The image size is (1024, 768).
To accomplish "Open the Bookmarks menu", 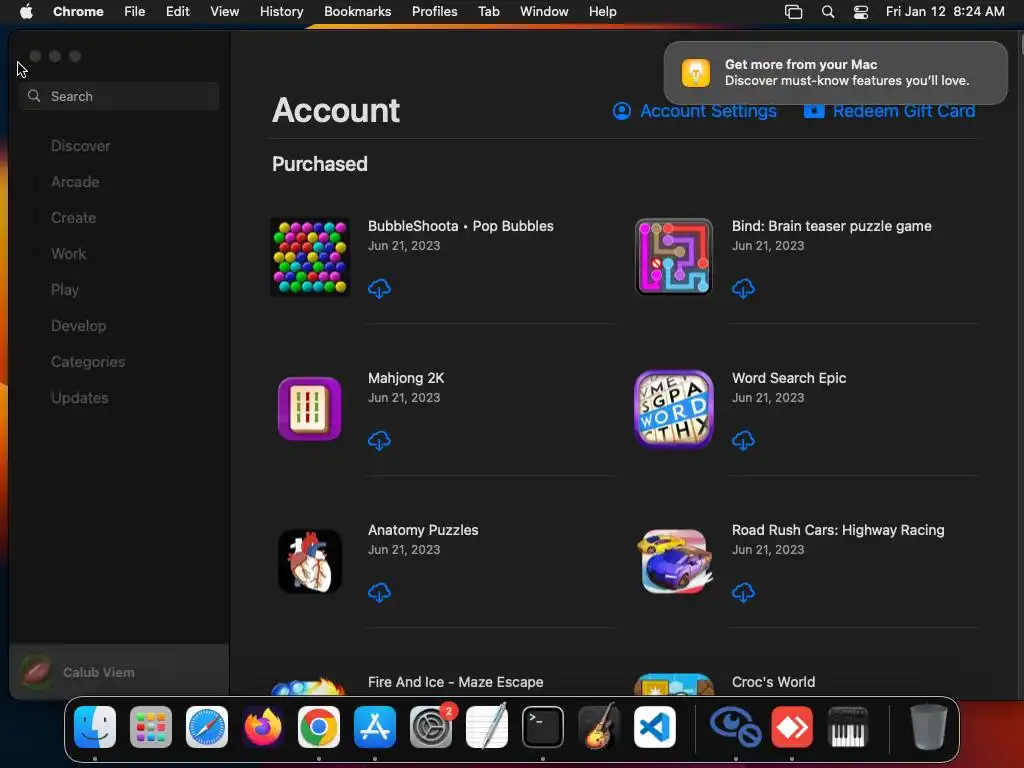I will (x=357, y=11).
